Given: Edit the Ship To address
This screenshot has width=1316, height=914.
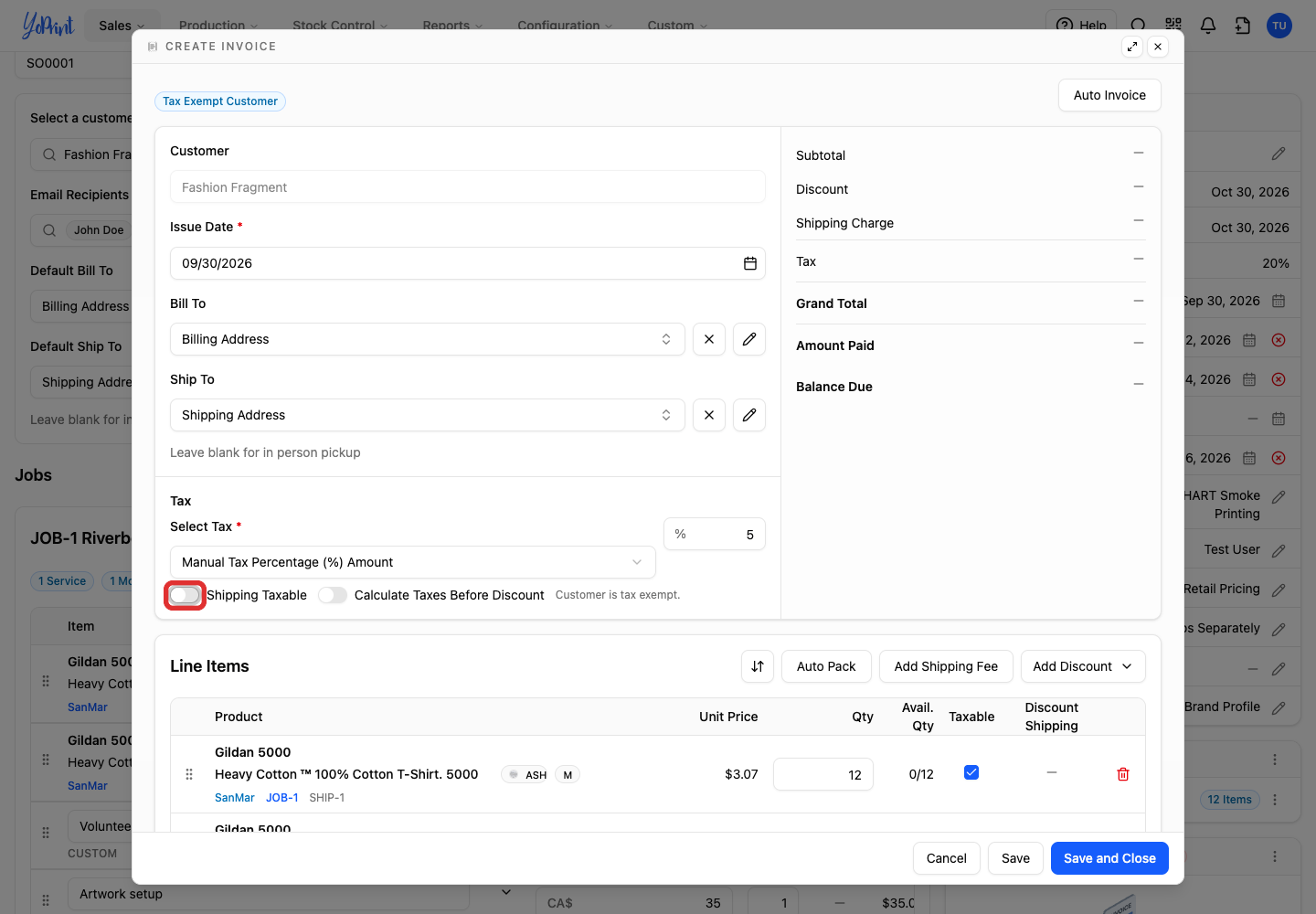Looking at the screenshot, I should [x=749, y=415].
